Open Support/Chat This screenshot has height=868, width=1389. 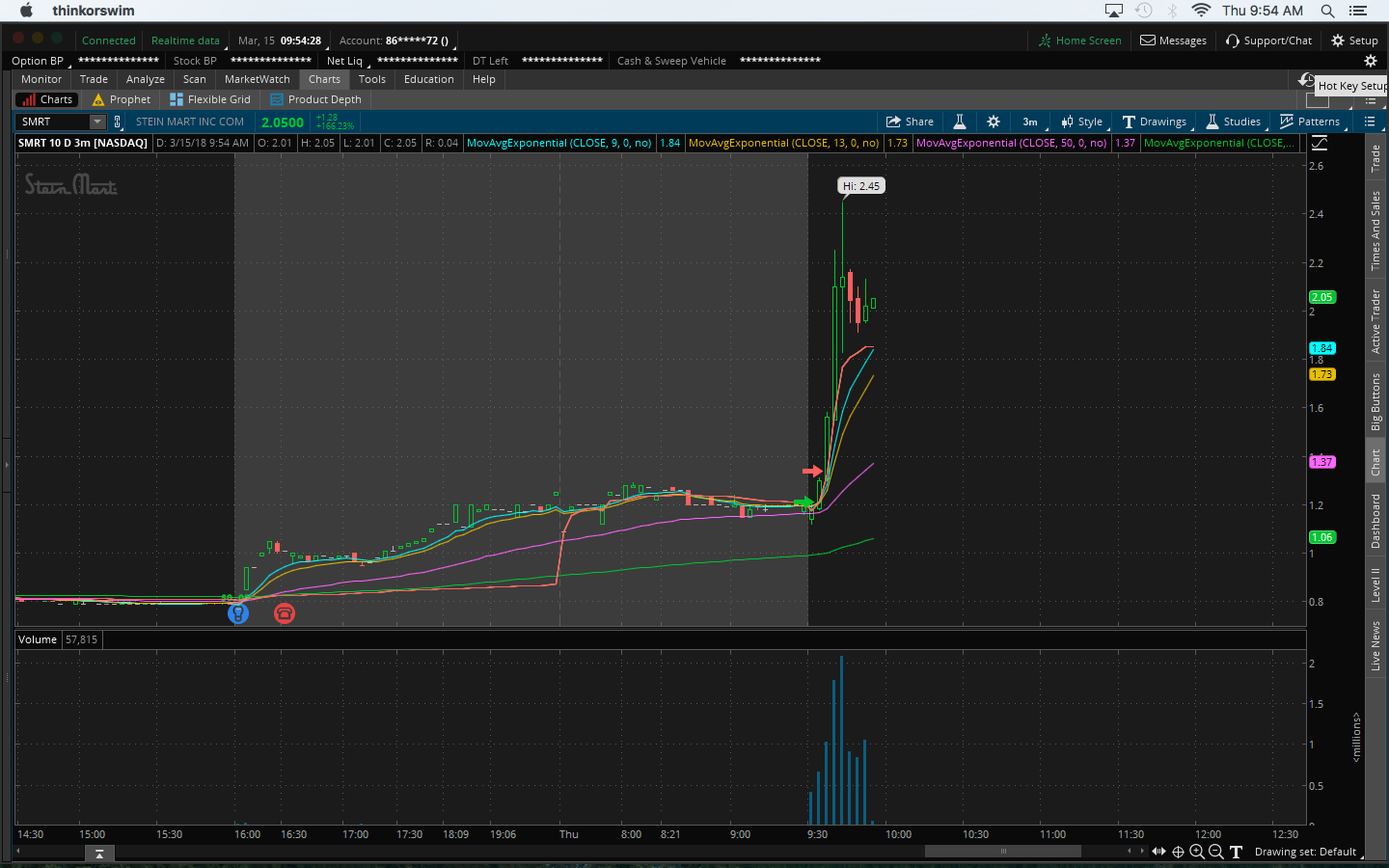[x=1268, y=41]
